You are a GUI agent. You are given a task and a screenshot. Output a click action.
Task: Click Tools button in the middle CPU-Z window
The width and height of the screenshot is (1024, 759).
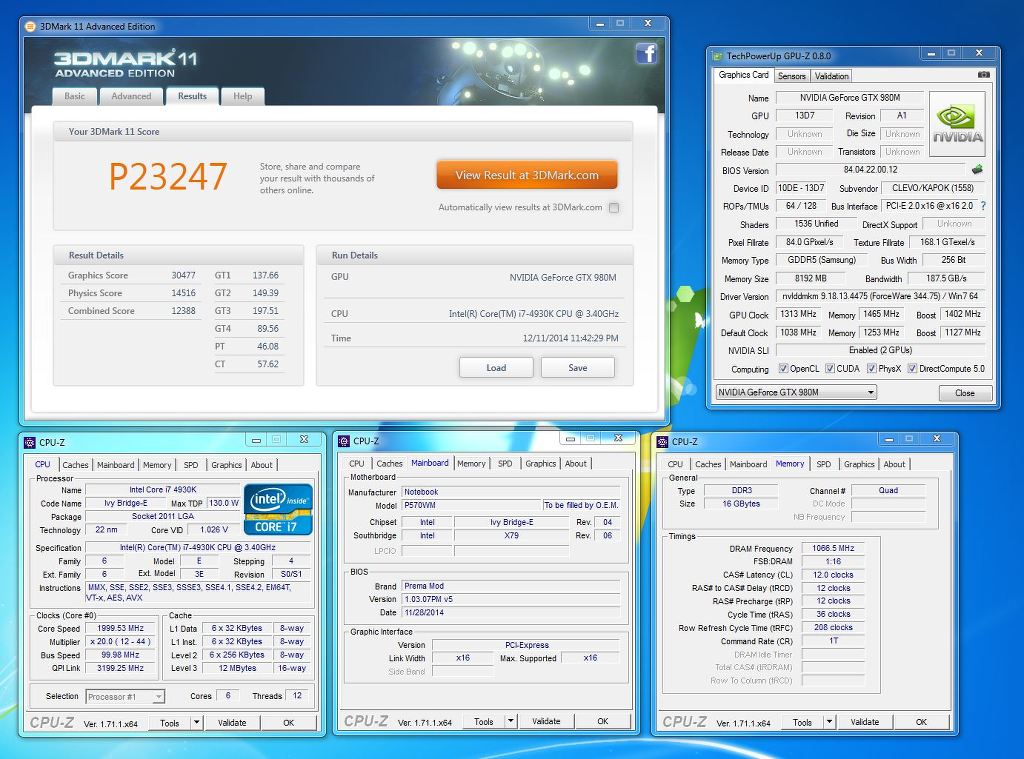tap(483, 721)
